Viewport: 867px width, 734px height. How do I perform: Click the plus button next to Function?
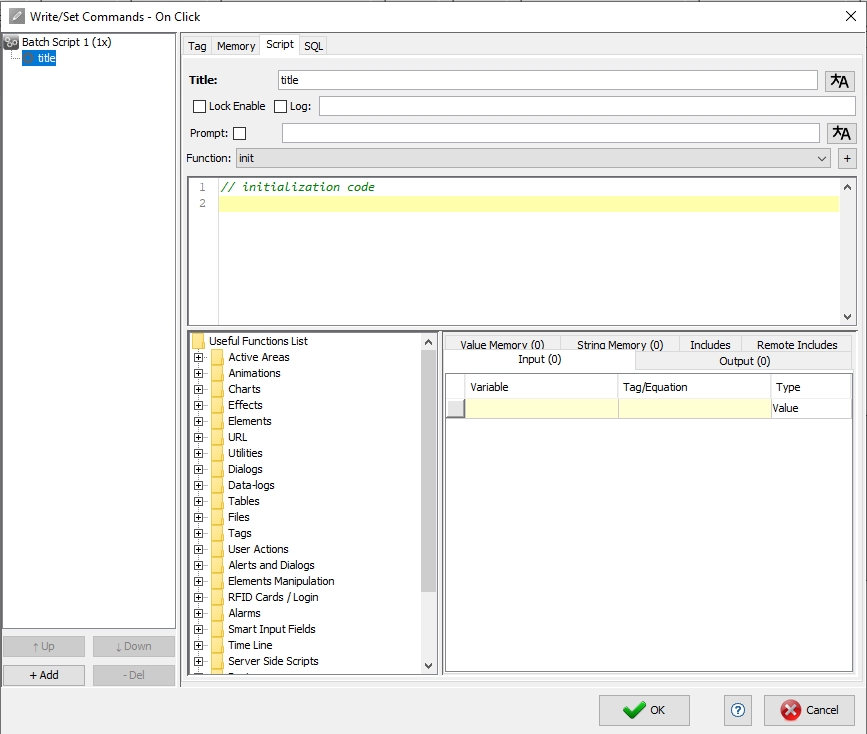pyautogui.click(x=847, y=158)
